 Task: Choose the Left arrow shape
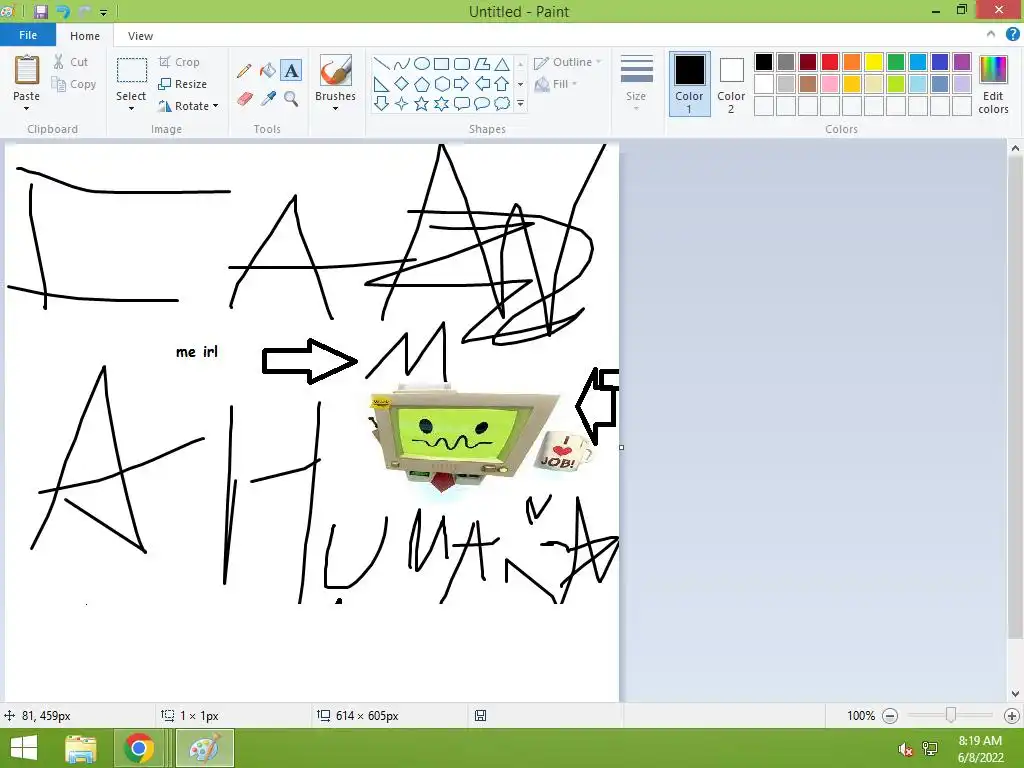(482, 84)
